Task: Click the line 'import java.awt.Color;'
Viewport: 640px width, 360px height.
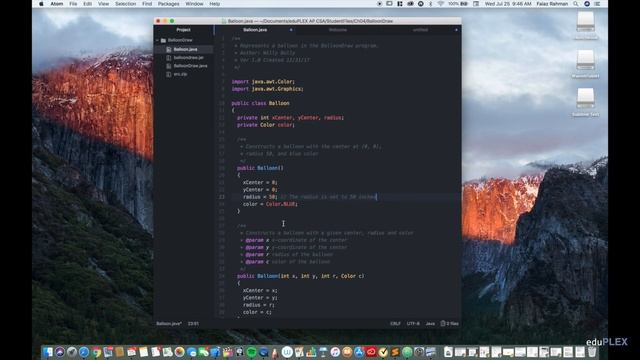Action: point(263,82)
